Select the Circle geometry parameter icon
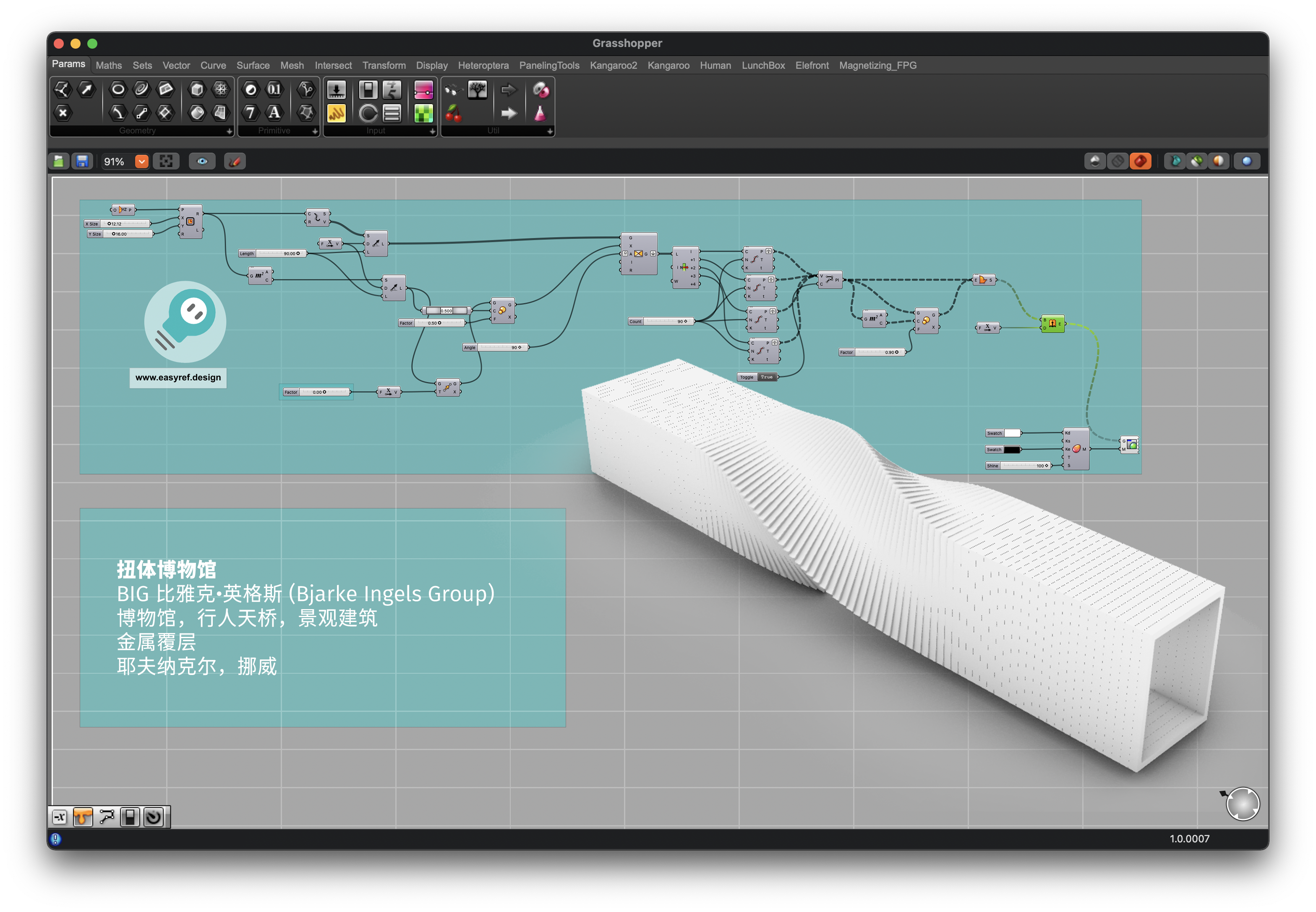The height and width of the screenshot is (912, 1316). [x=118, y=89]
